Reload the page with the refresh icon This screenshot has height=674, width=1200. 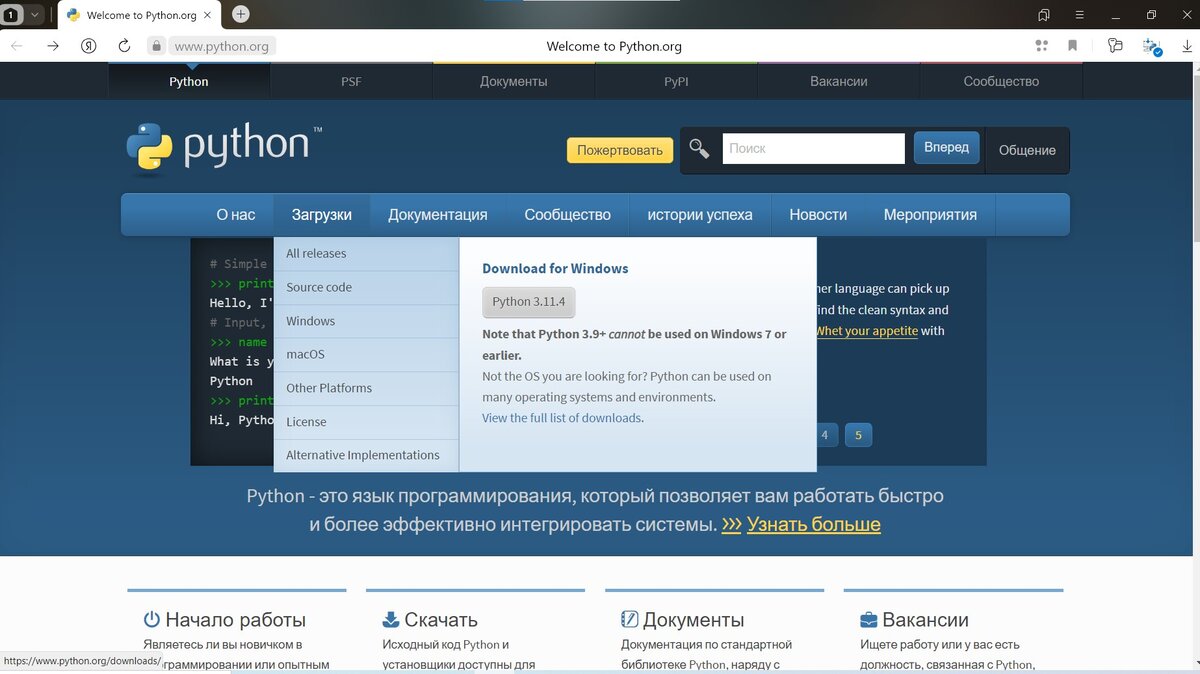coord(124,46)
